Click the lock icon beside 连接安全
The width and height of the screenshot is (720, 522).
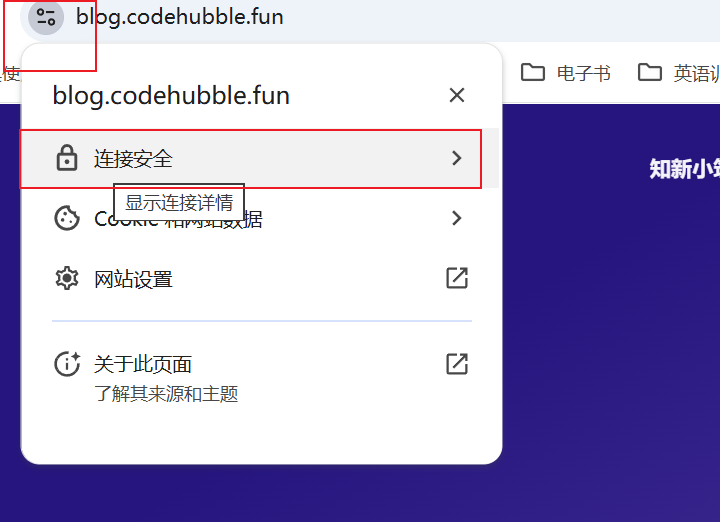[67, 158]
